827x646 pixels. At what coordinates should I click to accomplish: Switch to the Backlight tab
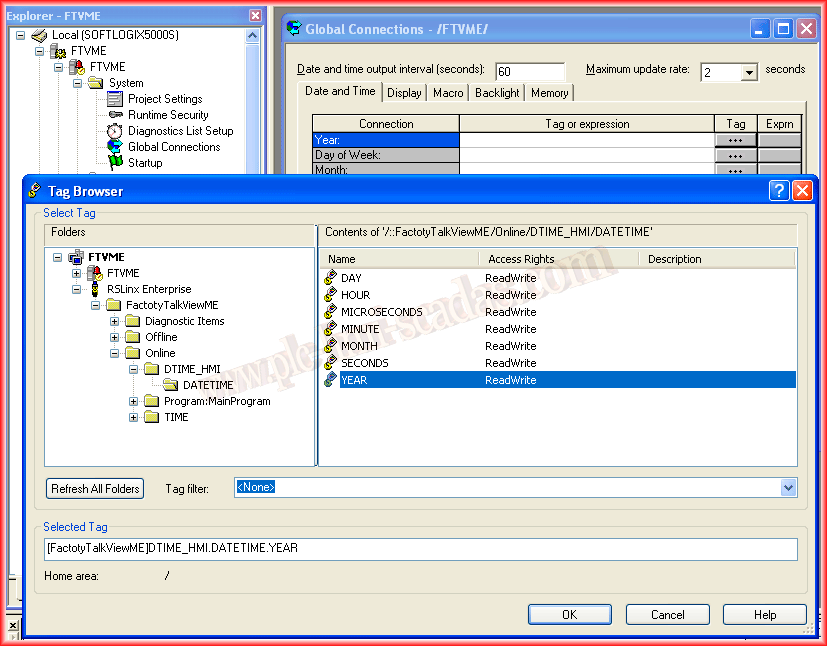497,93
